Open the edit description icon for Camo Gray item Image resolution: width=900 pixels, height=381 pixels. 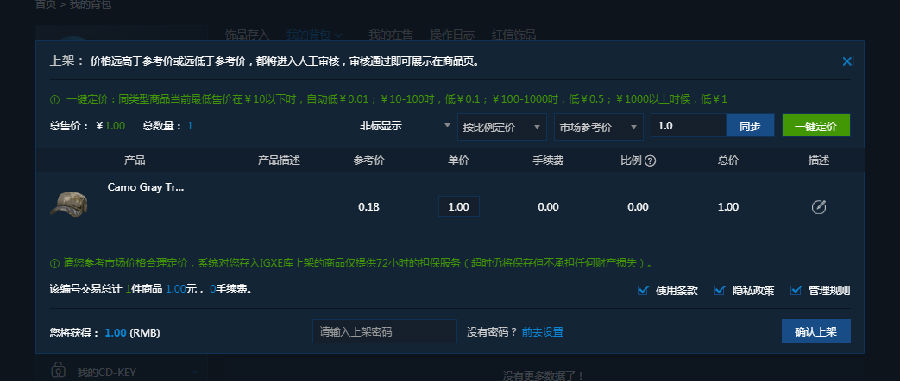(818, 207)
